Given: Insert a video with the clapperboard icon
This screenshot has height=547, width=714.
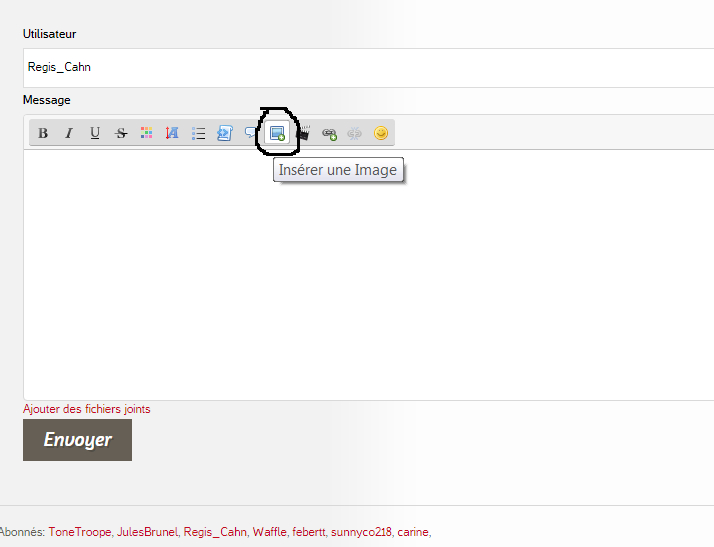Looking at the screenshot, I should coord(304,133).
